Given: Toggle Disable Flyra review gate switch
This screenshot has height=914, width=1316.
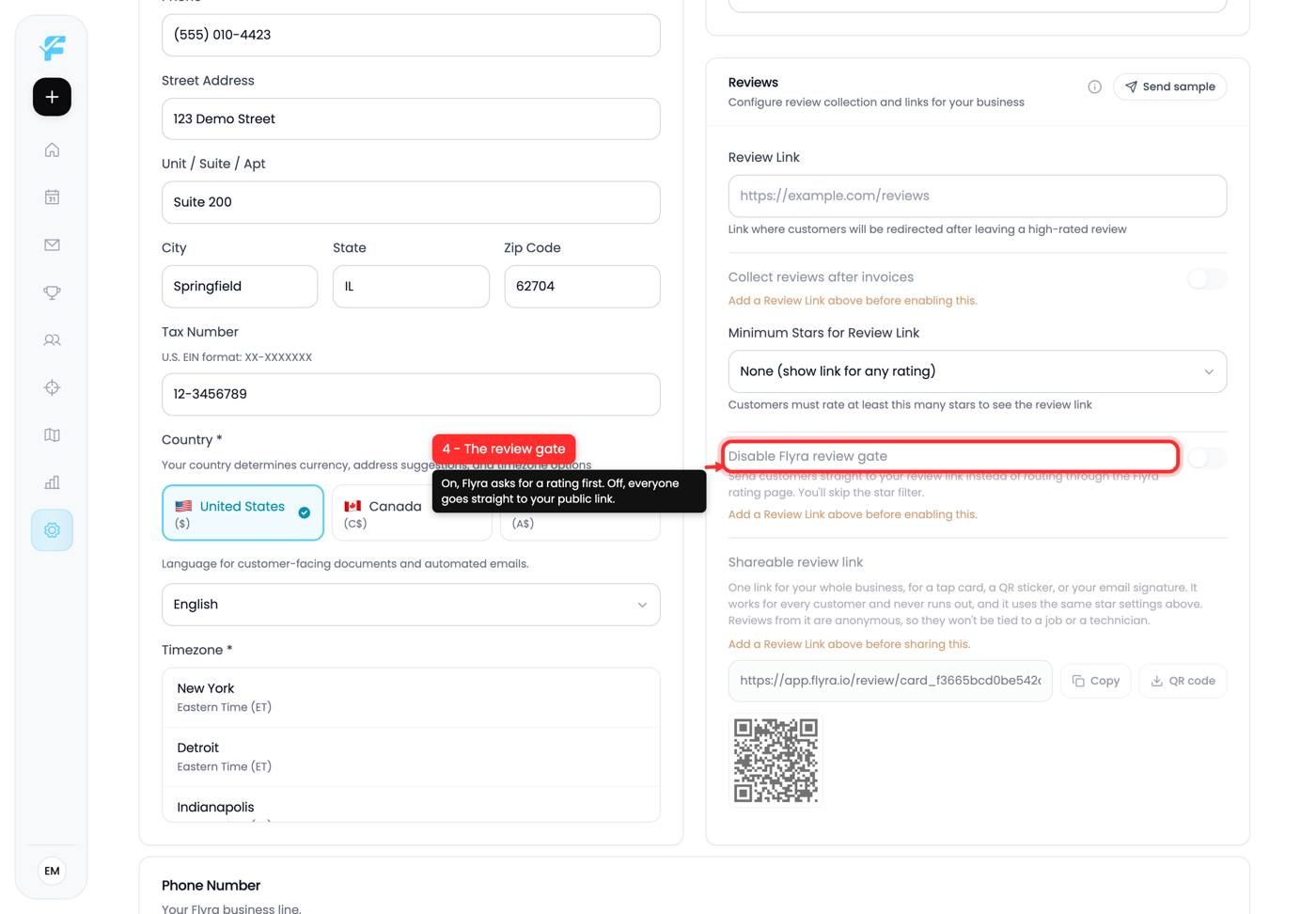Looking at the screenshot, I should (1207, 458).
